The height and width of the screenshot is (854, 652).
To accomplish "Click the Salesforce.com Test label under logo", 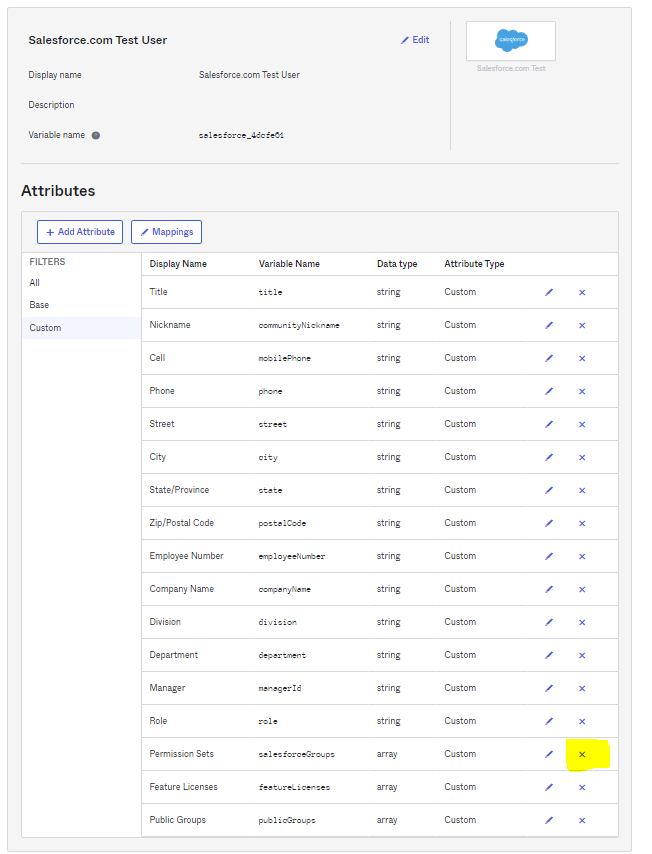I will click(x=511, y=68).
